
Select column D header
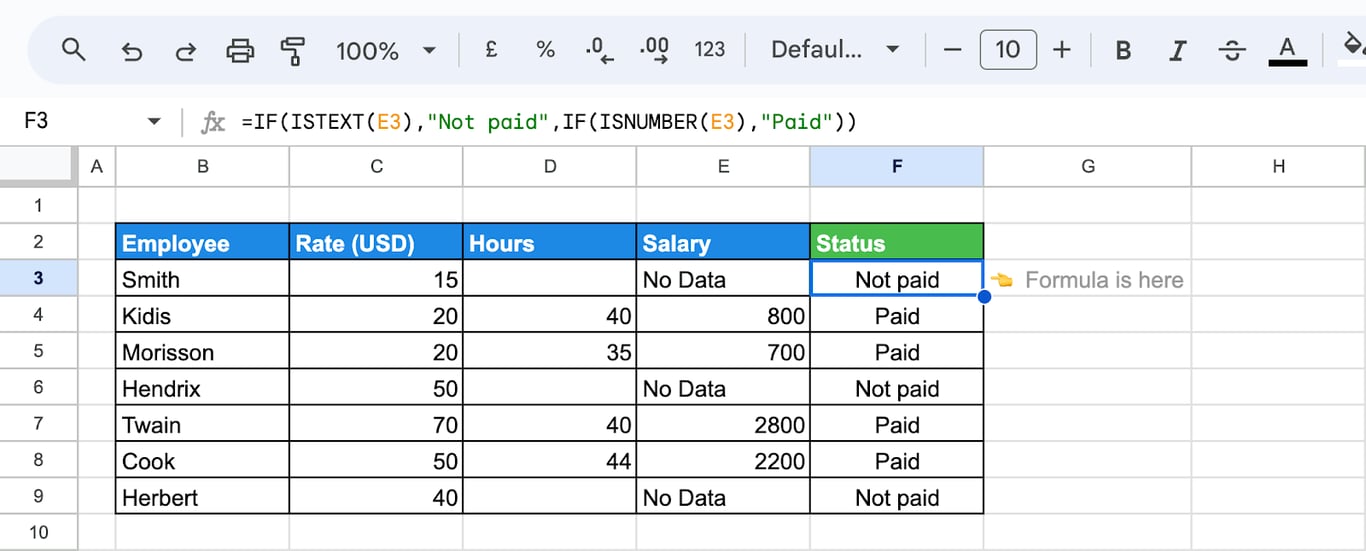click(x=550, y=167)
